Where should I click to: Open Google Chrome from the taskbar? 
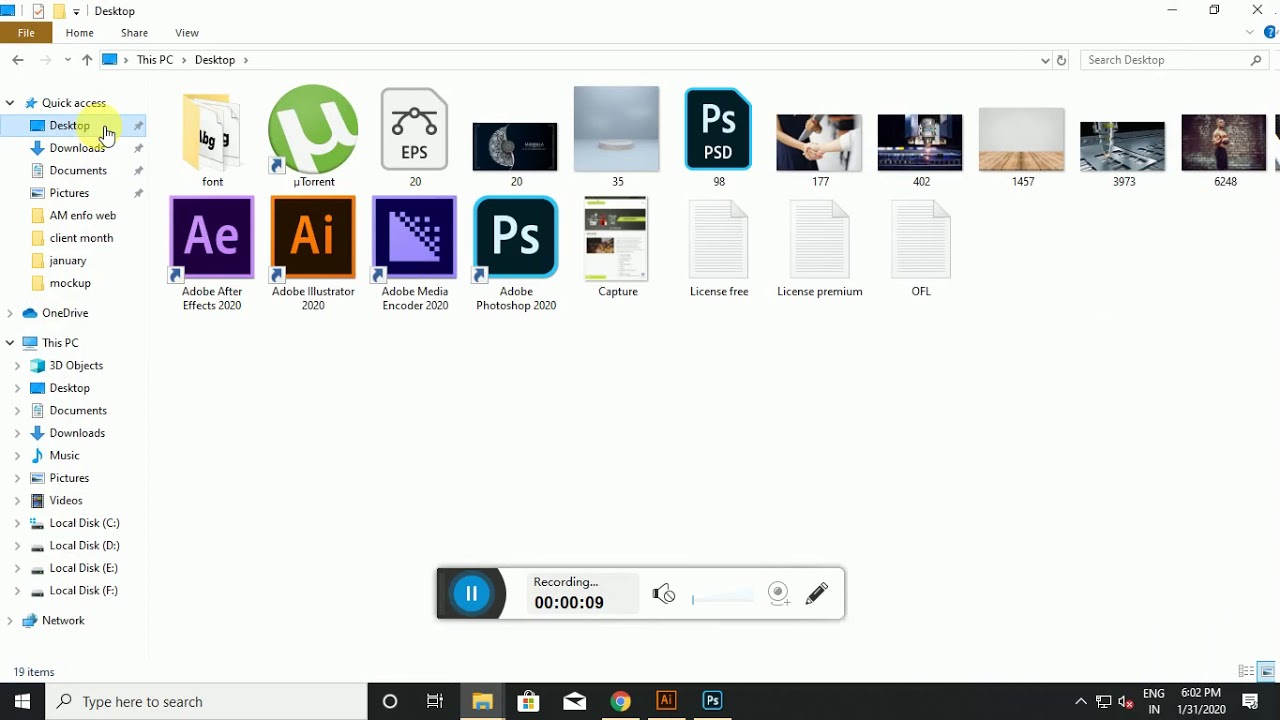click(x=620, y=701)
